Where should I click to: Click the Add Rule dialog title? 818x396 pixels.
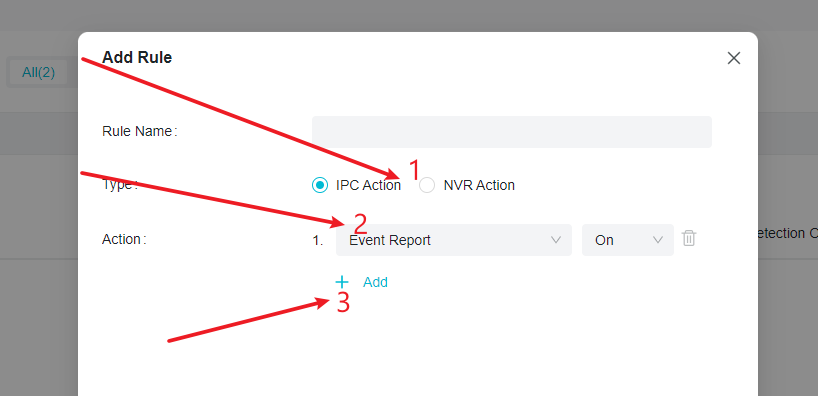tap(137, 57)
